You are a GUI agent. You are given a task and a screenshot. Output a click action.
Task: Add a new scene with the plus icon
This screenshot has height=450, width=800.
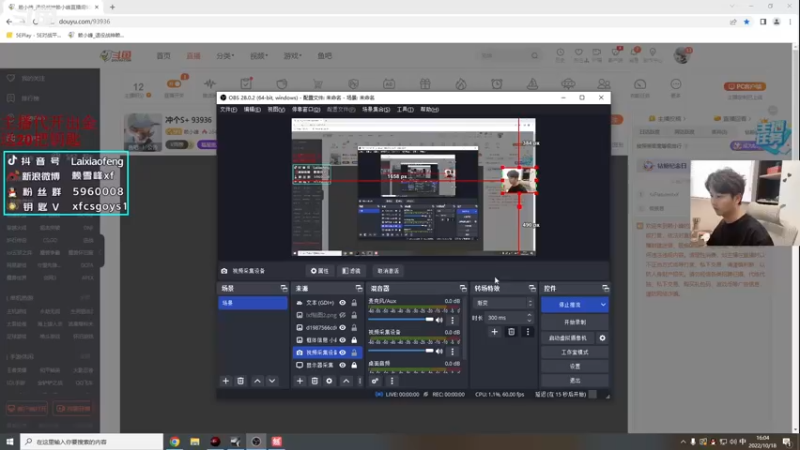click(226, 381)
